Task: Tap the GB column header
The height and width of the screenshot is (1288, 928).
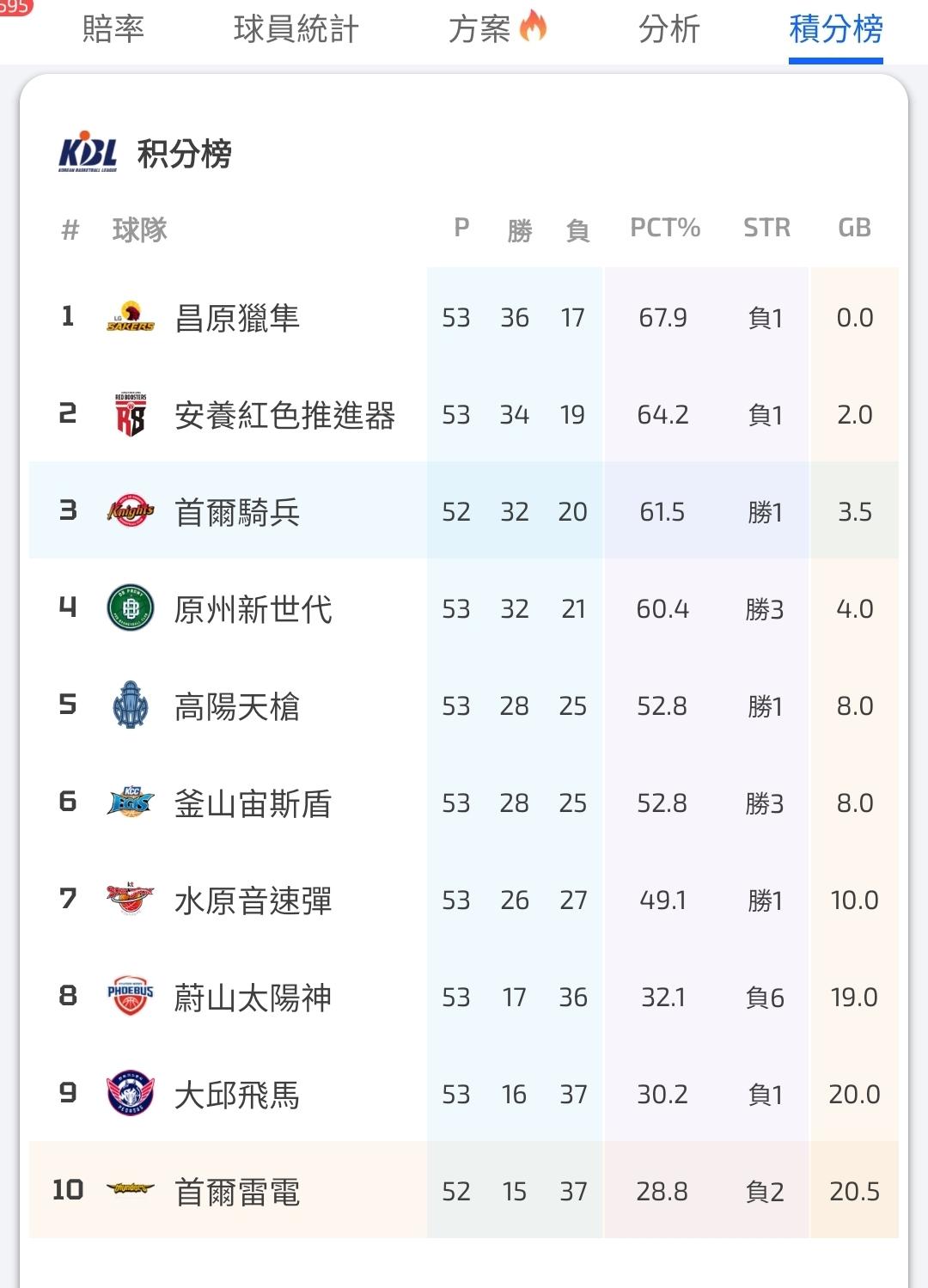Action: [854, 229]
